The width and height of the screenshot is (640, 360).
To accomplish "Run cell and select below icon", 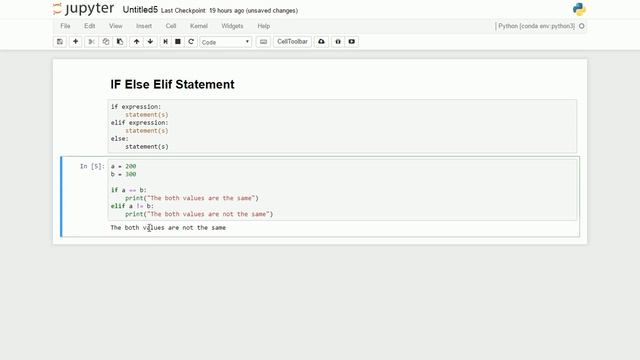I will [x=165, y=42].
